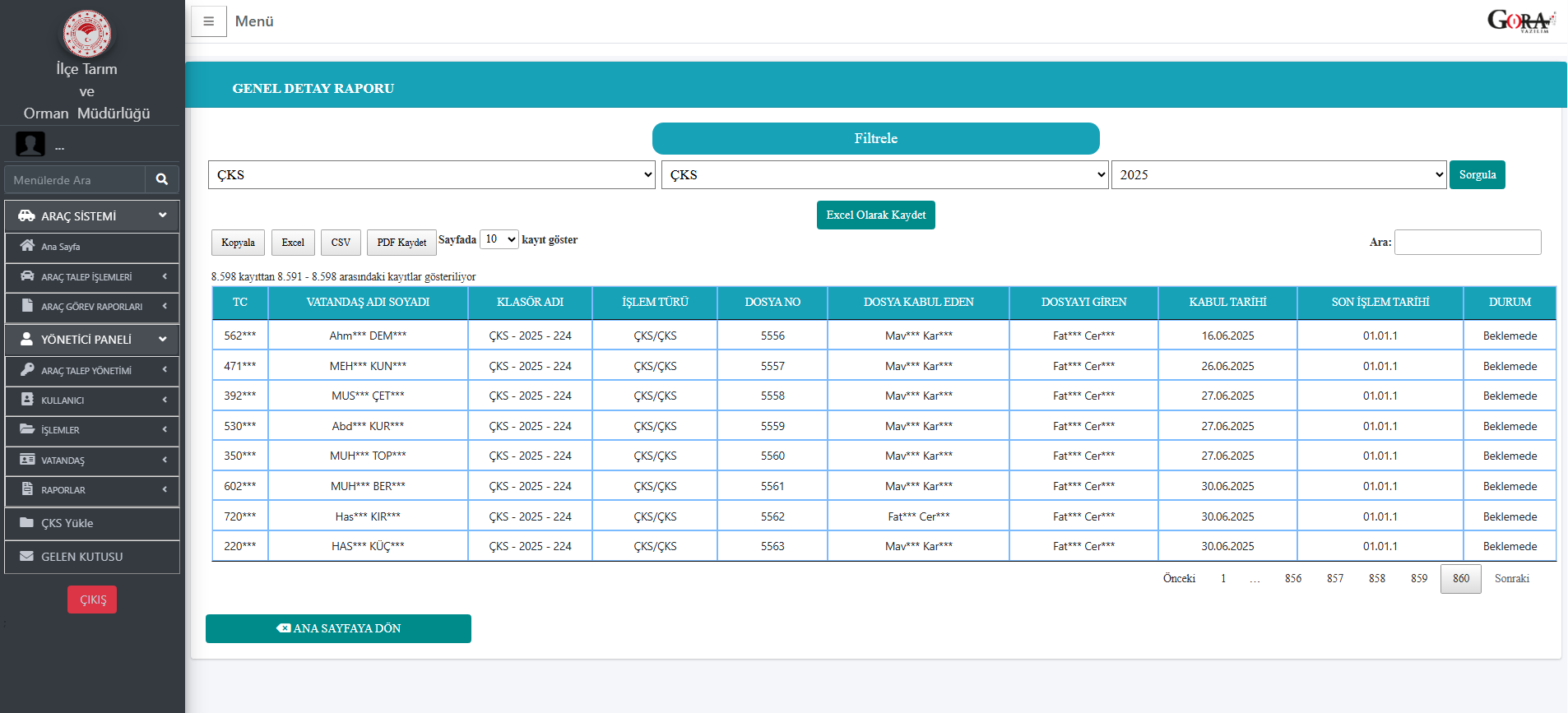Collapse the ARAÇ SİSTEMİ section
Viewport: 1568px width, 713px height.
[162, 215]
